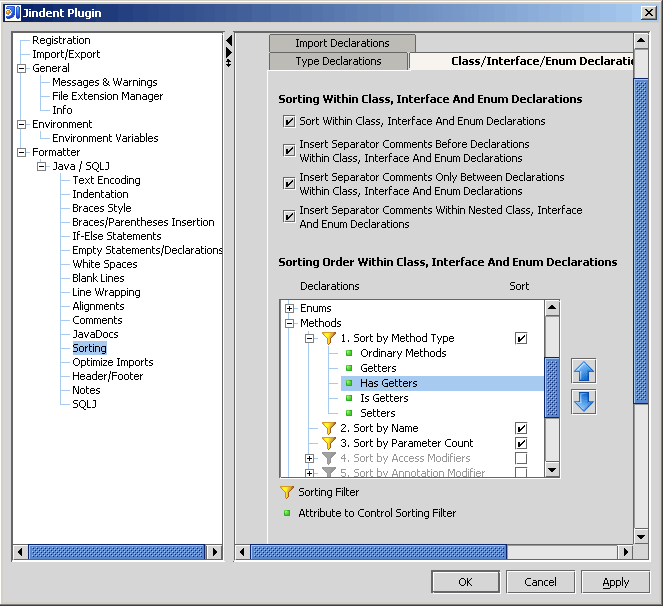Screen dimensions: 663x606
Task: Enable the Sort by Access Modifiers checkbox
Action: (521, 458)
